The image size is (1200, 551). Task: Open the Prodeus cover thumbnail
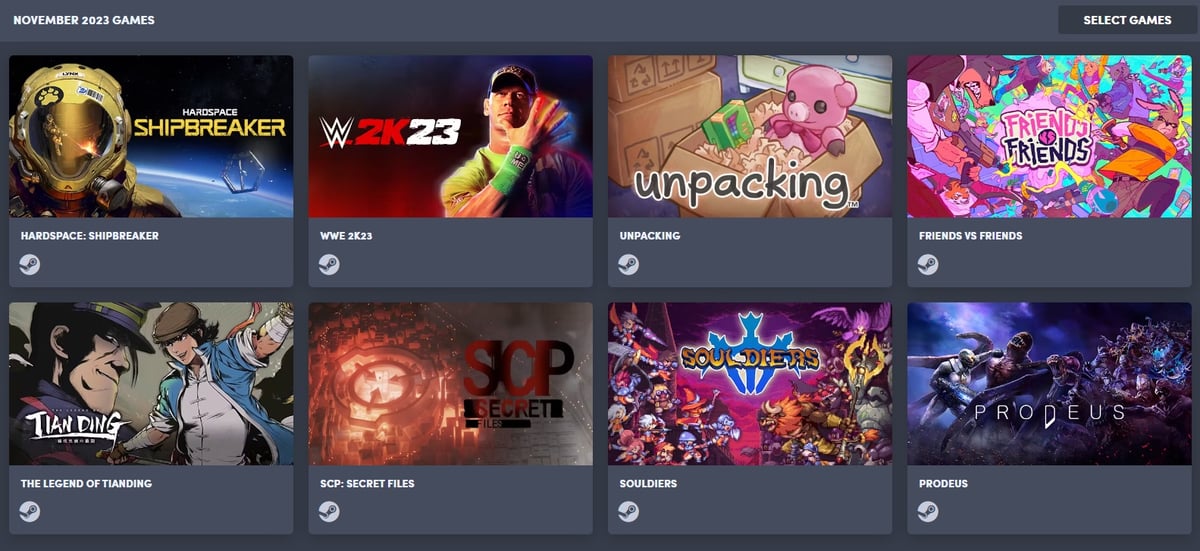pyautogui.click(x=1049, y=383)
